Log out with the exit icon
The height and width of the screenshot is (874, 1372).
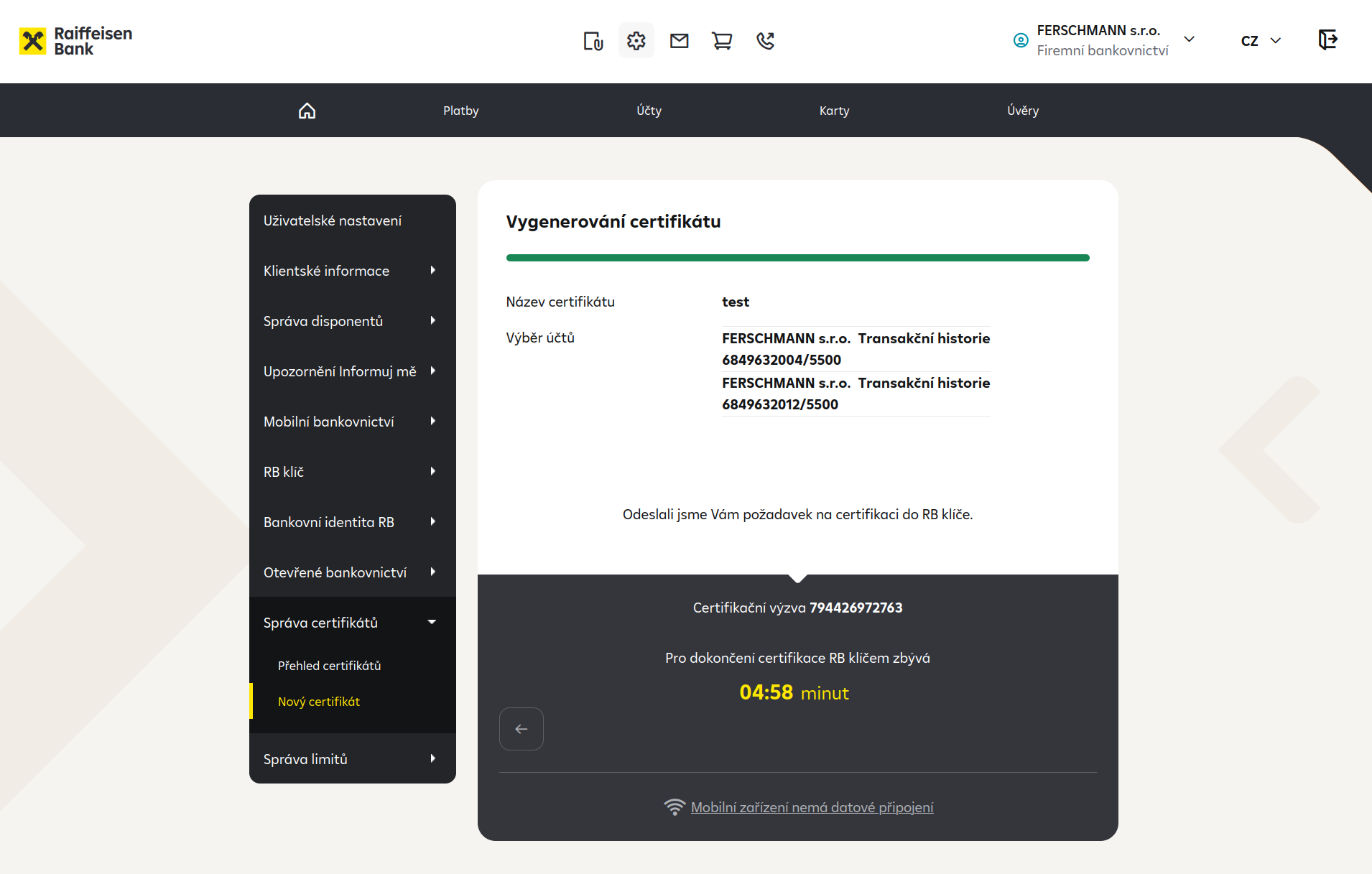[1327, 39]
